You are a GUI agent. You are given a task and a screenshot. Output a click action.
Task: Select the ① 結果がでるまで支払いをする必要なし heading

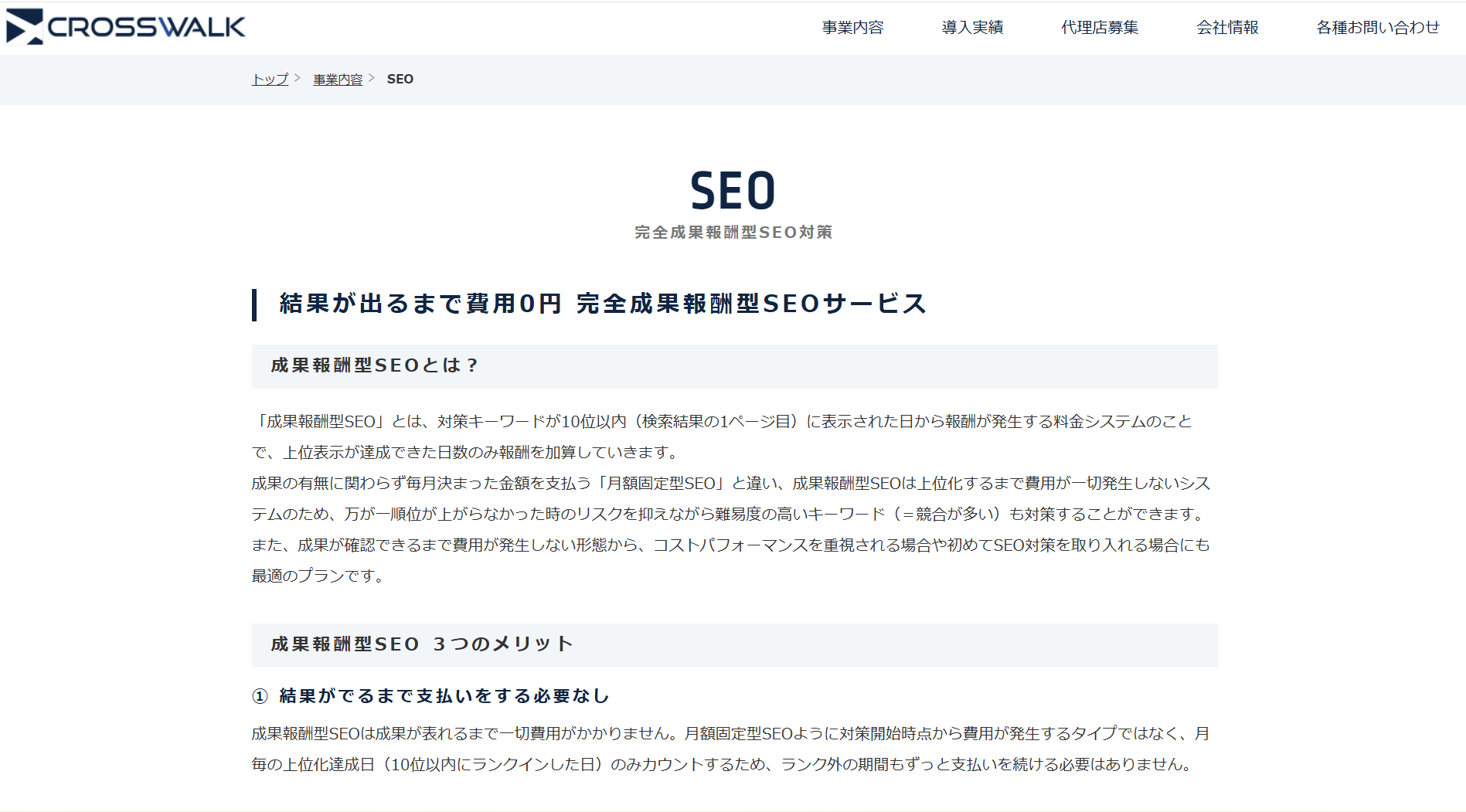(x=430, y=695)
